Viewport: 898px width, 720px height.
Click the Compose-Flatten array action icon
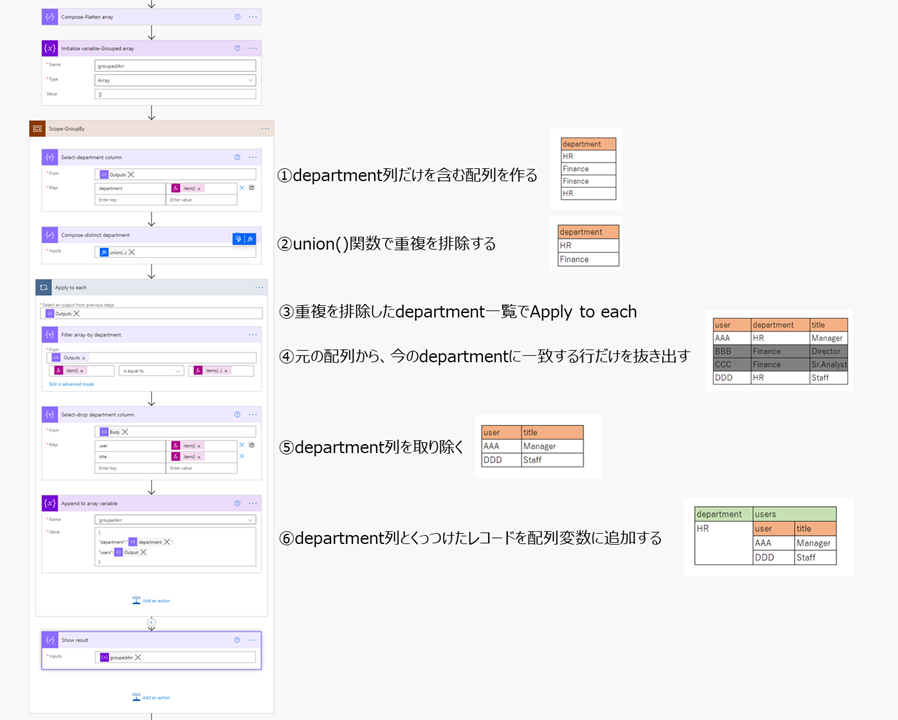[x=49, y=17]
